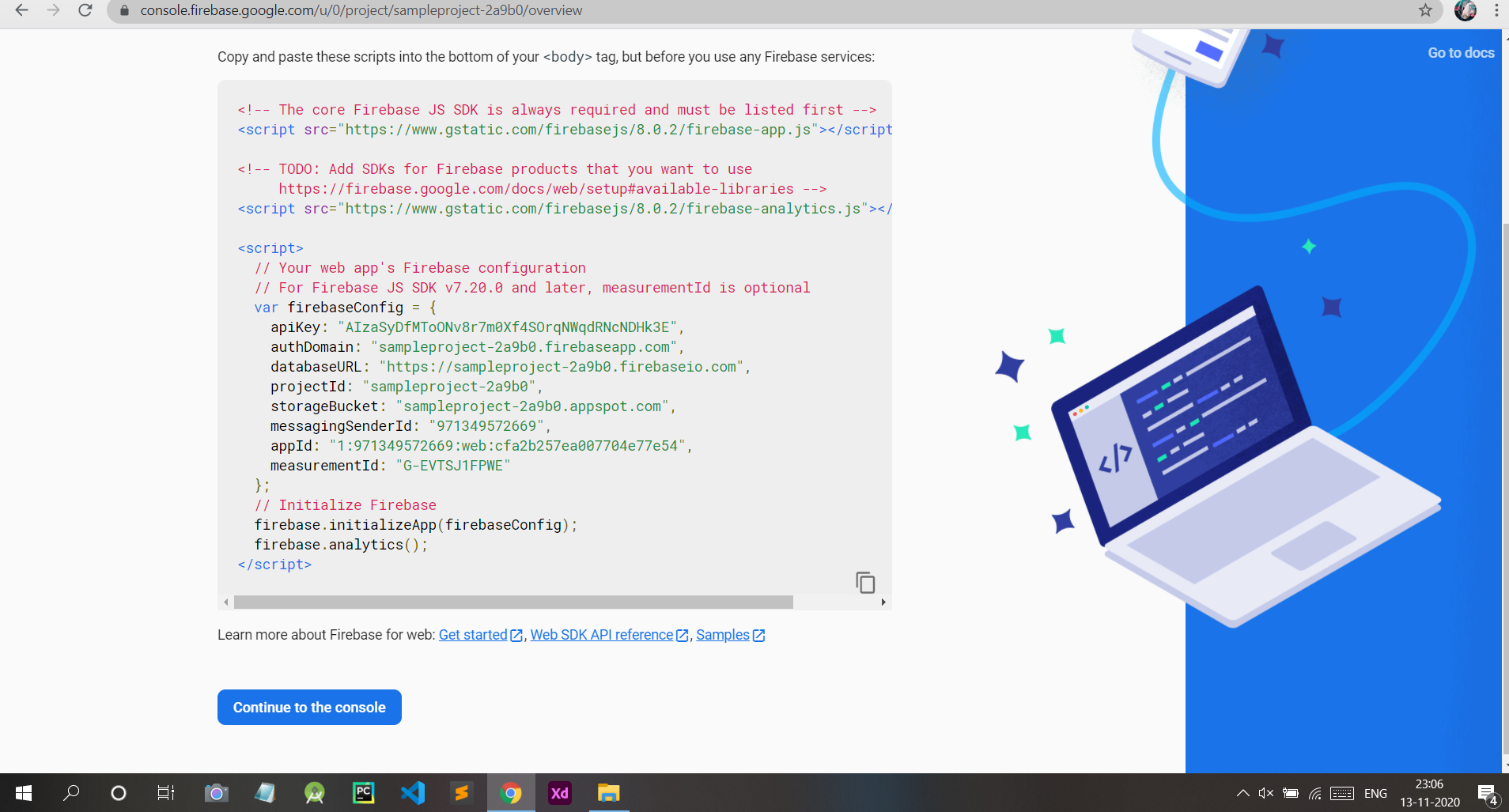Go back using the browser back arrow
The image size is (1509, 812).
21,10
